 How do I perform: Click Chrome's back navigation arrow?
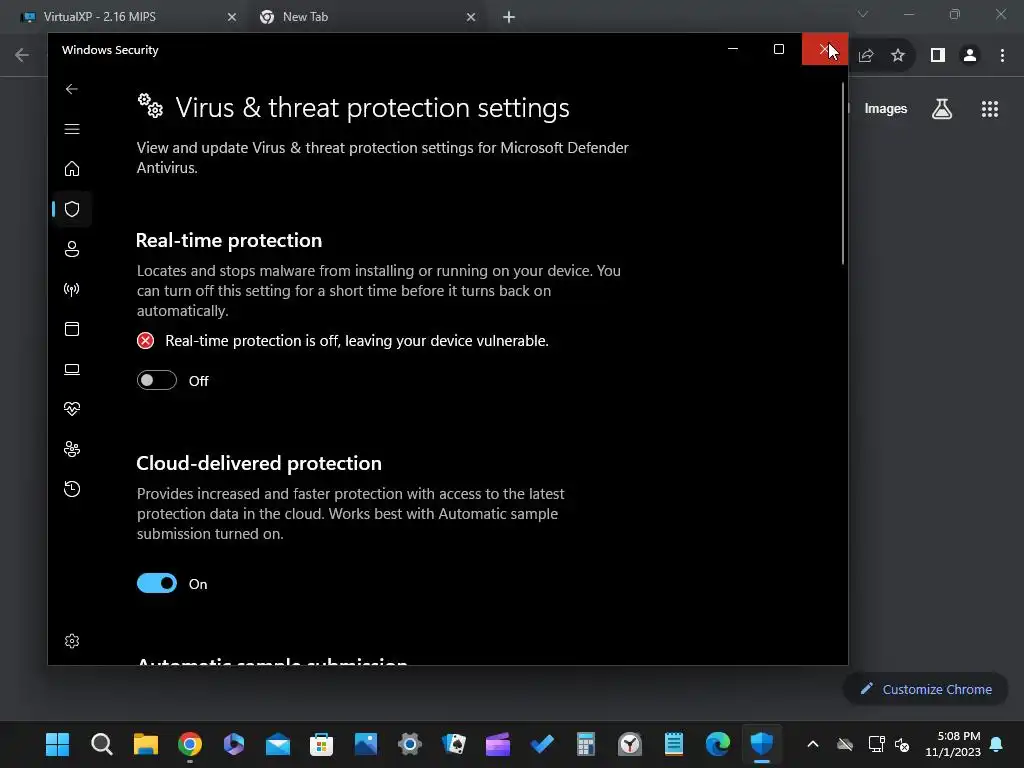click(22, 55)
